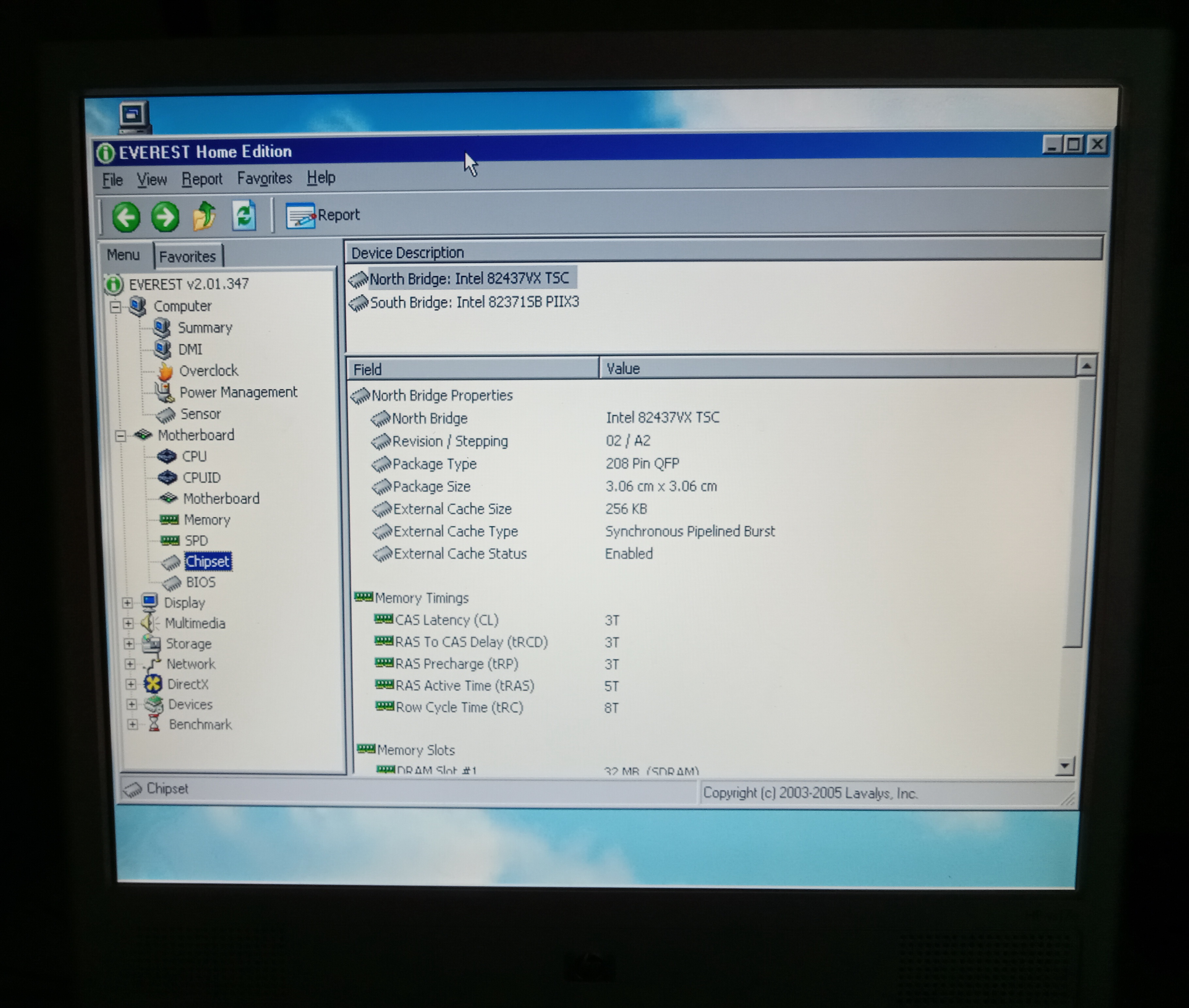
Task: Collapse the Motherboard tree node
Action: coord(120,436)
